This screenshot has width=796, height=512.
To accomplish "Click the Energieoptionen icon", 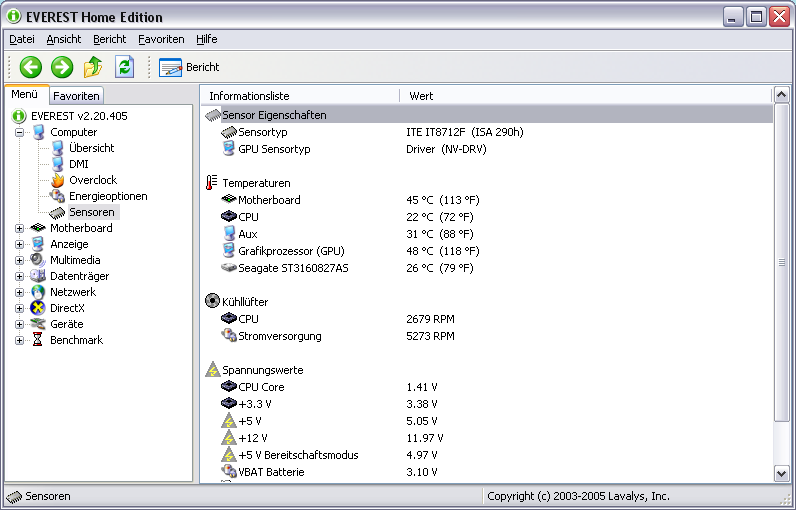I will (x=57, y=196).
